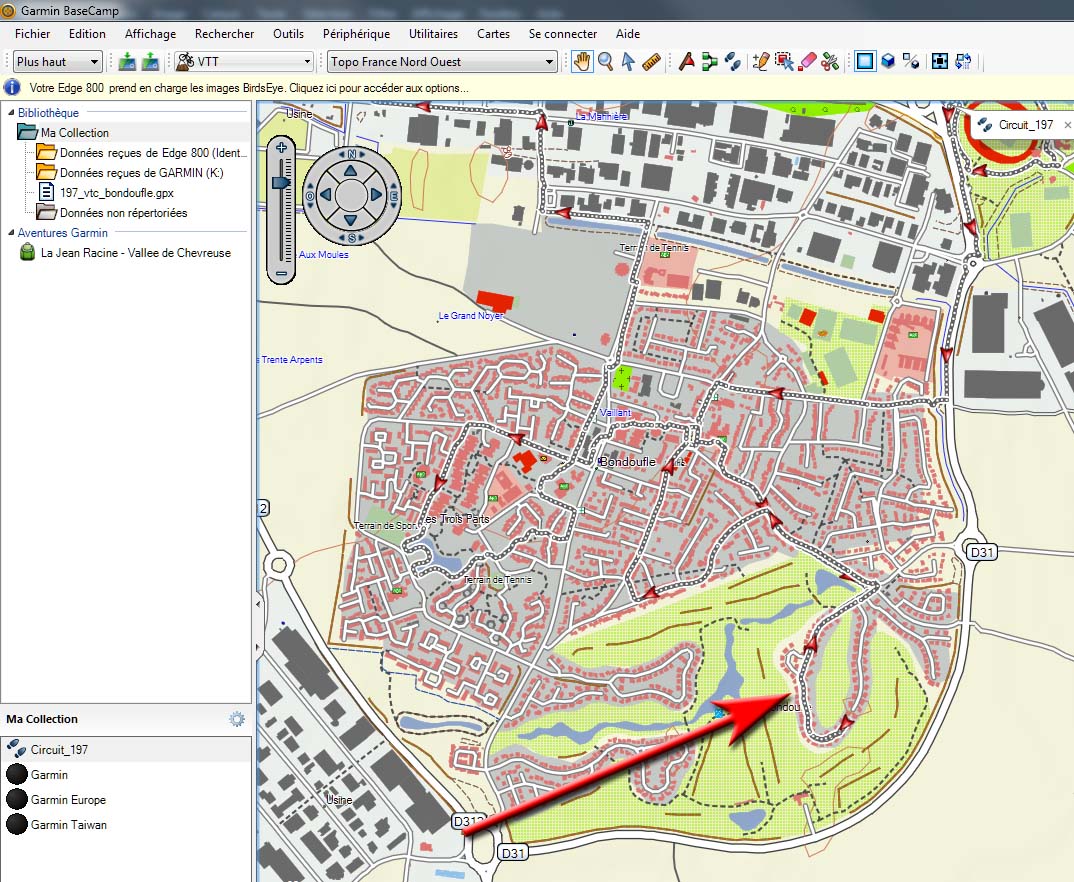The width and height of the screenshot is (1074, 882).
Task: Select 'Données non répertoriées' folder
Action: click(123, 213)
